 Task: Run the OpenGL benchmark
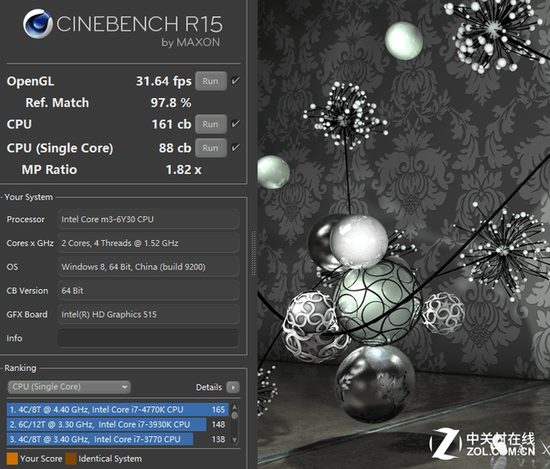(210, 81)
